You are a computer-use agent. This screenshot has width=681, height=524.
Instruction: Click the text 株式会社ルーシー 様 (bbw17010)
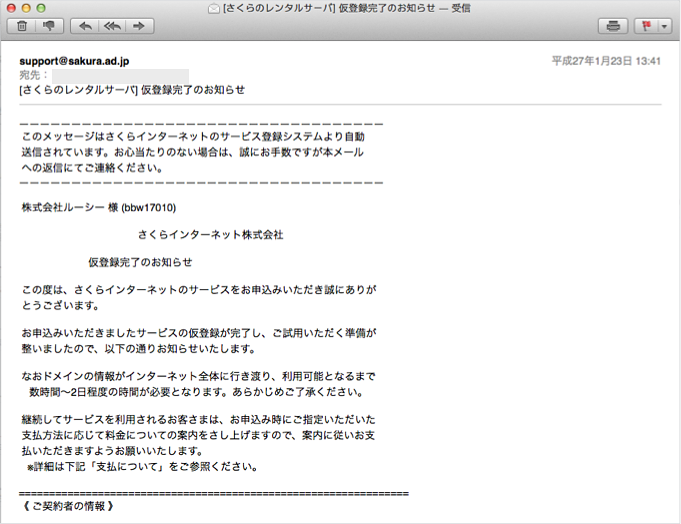coord(99,208)
